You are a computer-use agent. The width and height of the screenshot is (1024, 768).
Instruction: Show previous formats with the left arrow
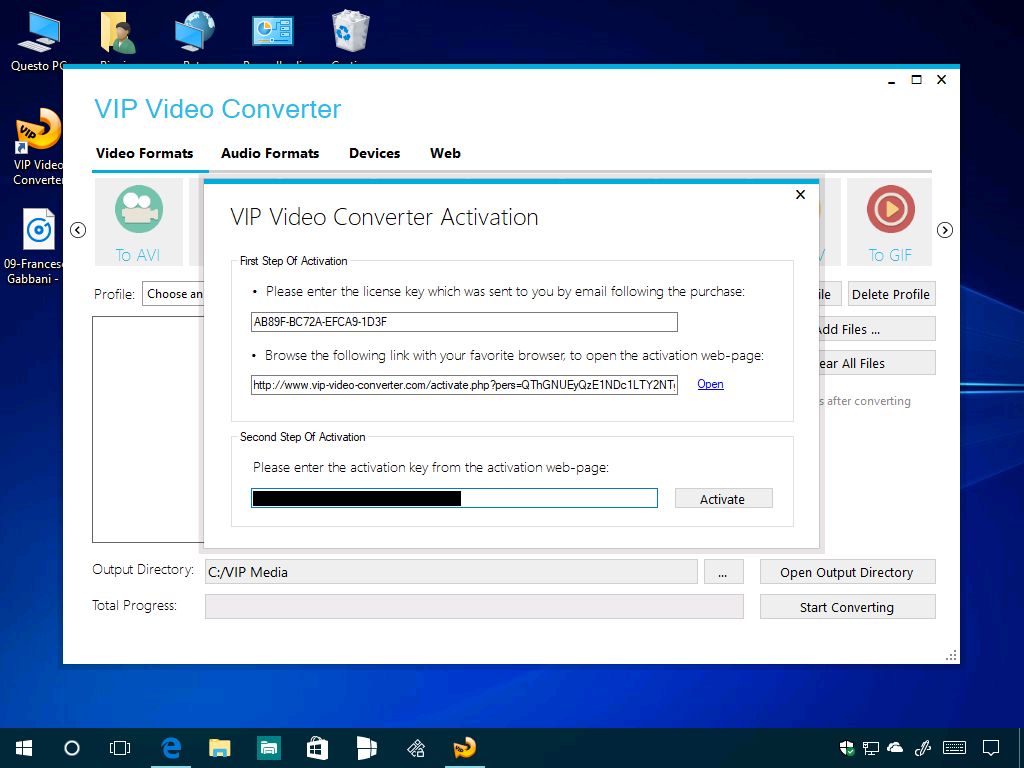78,230
